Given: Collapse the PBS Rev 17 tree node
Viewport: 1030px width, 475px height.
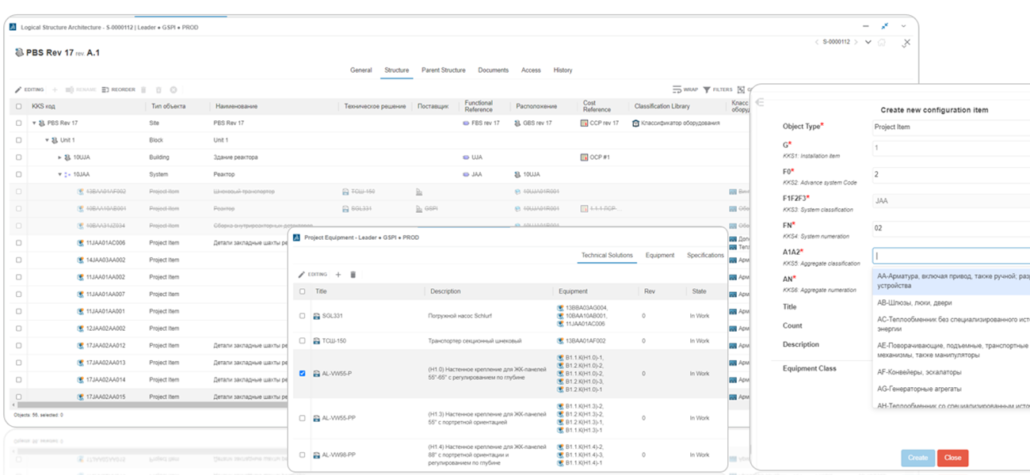Looking at the screenshot, I should click(34, 123).
